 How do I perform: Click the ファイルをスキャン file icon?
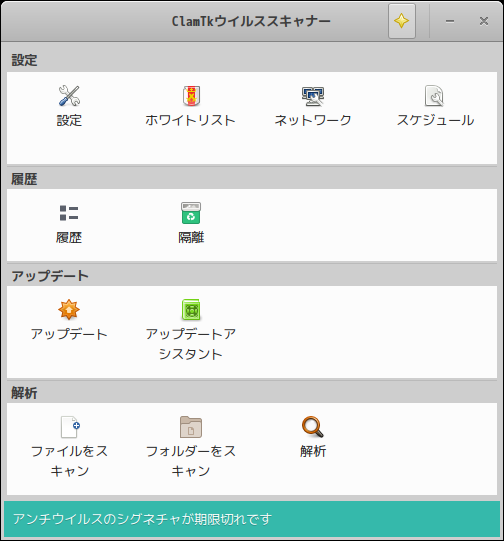click(70, 427)
